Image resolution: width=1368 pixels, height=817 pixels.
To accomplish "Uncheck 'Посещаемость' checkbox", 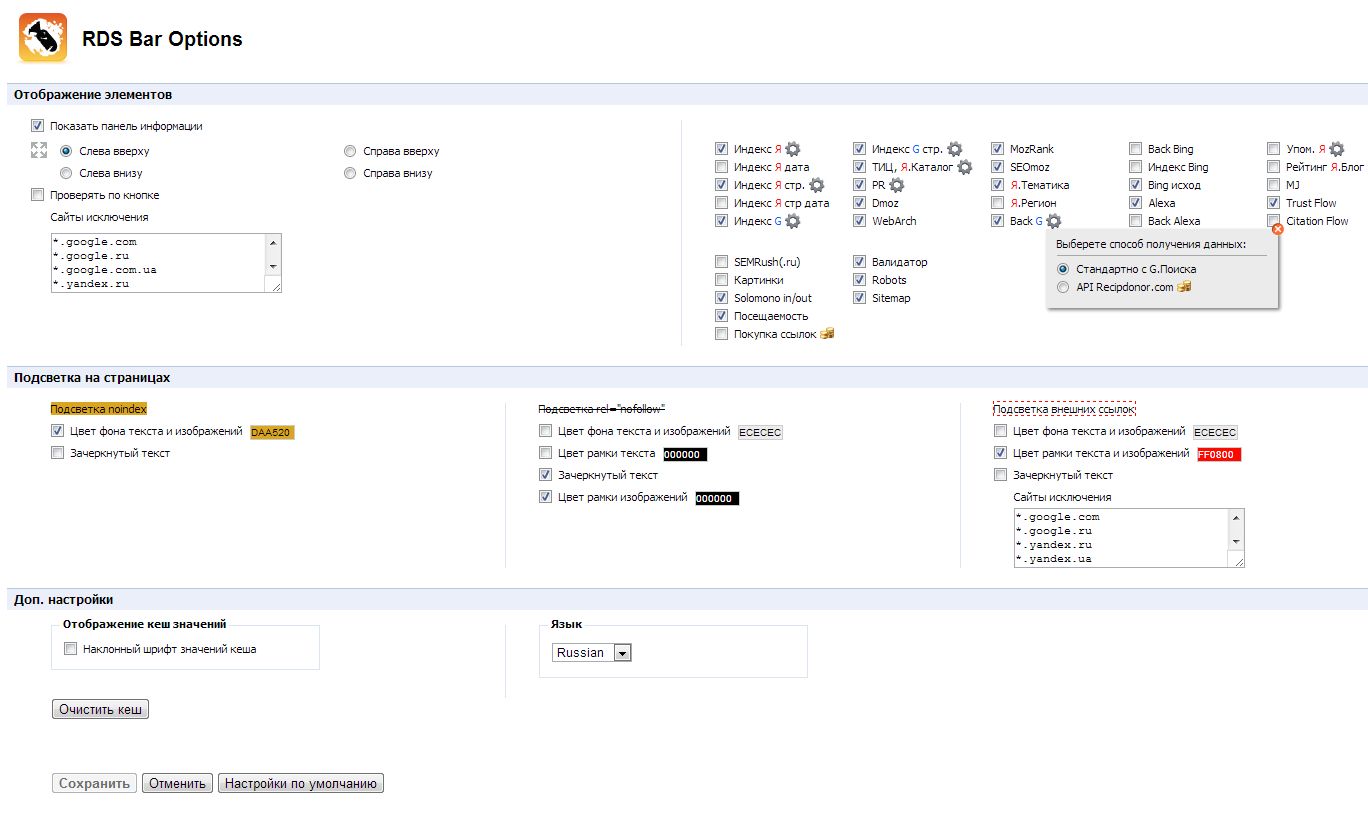I will 721,316.
